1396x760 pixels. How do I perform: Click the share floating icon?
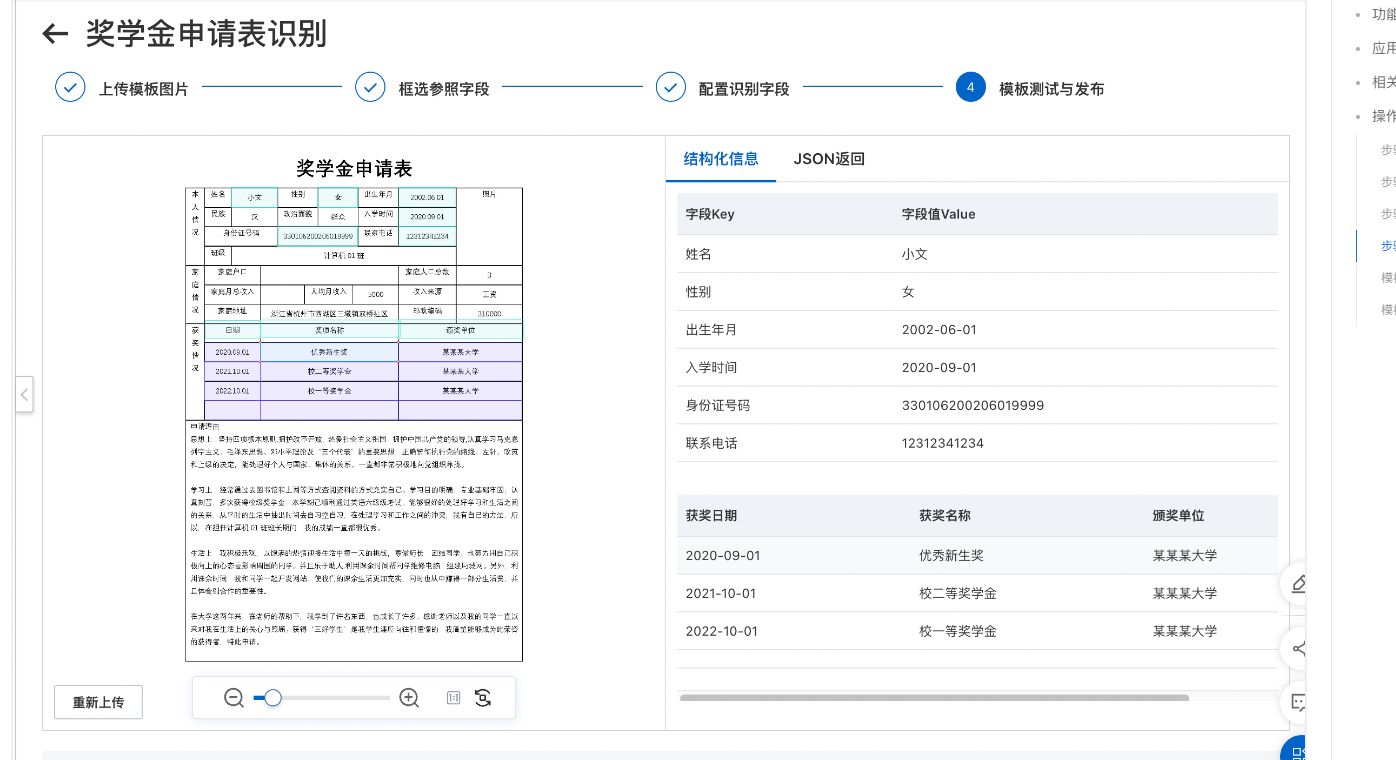[x=1298, y=648]
